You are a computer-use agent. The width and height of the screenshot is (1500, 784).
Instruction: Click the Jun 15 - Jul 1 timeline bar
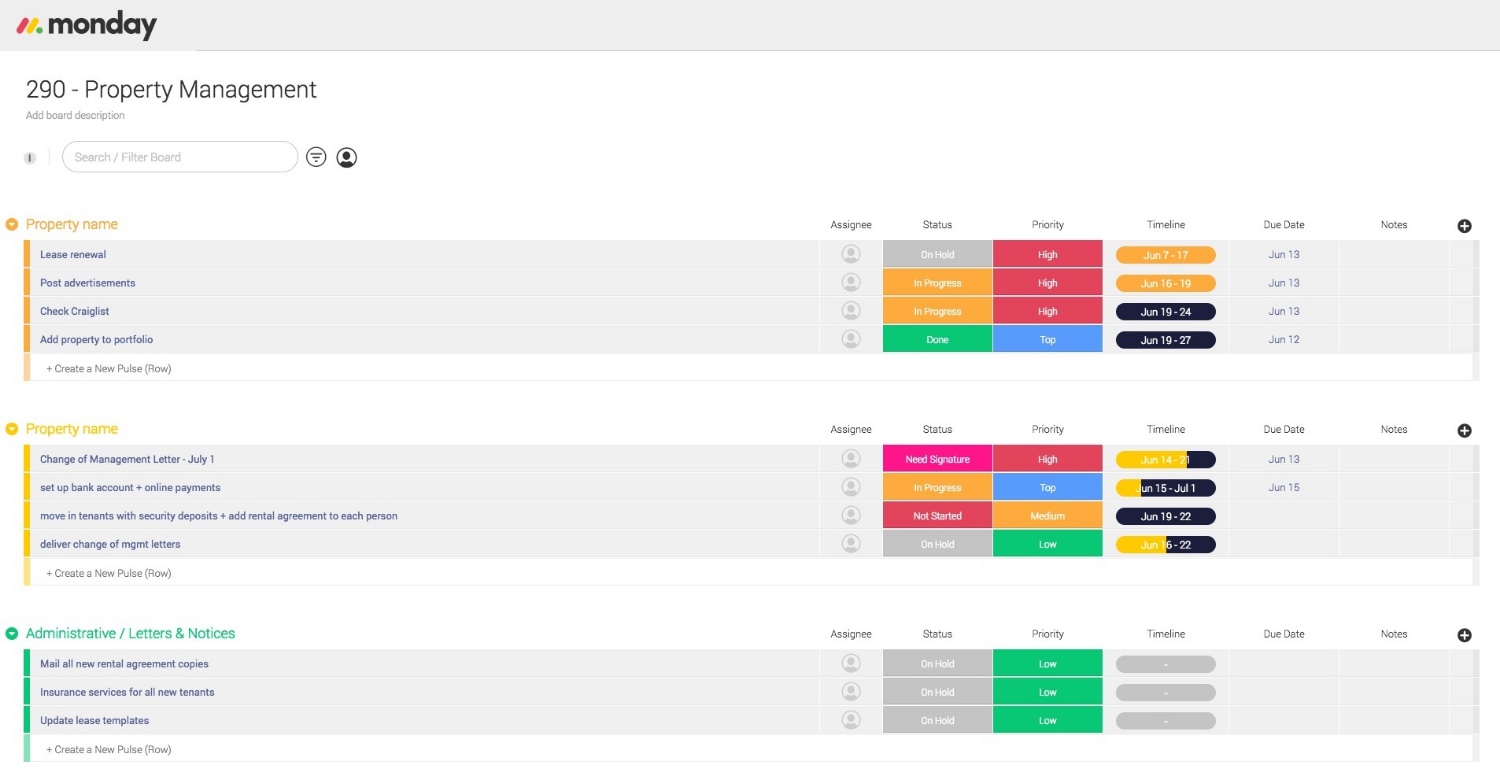pos(1165,488)
